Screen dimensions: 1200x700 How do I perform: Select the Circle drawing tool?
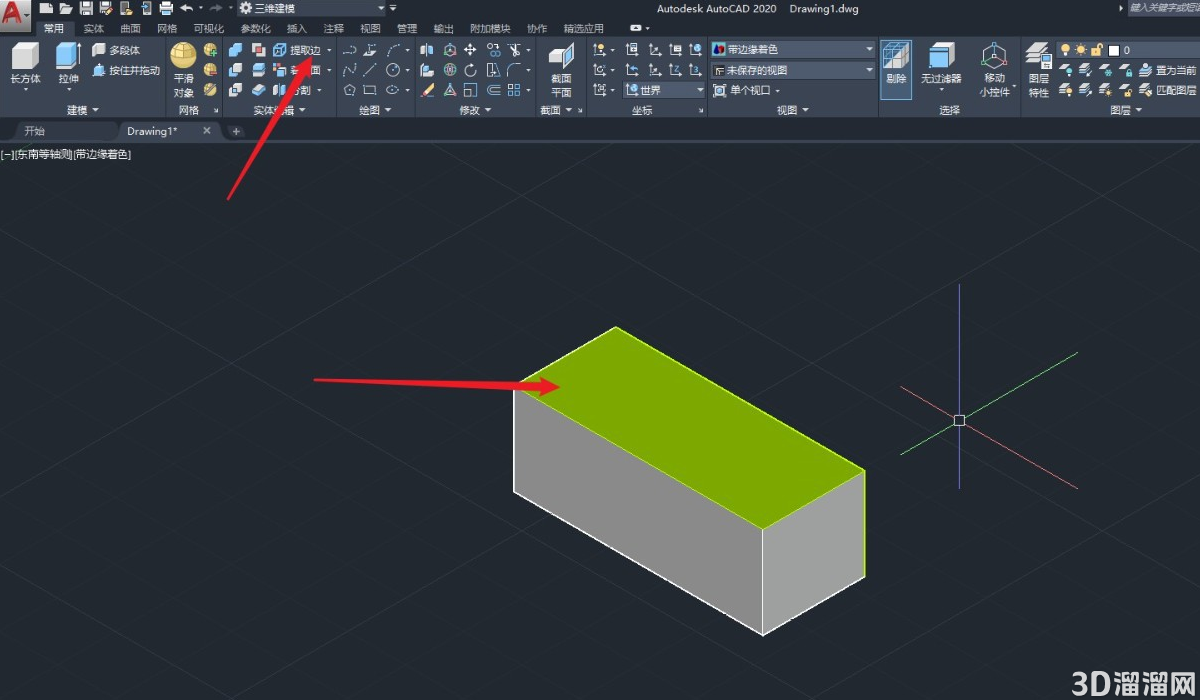pos(393,70)
